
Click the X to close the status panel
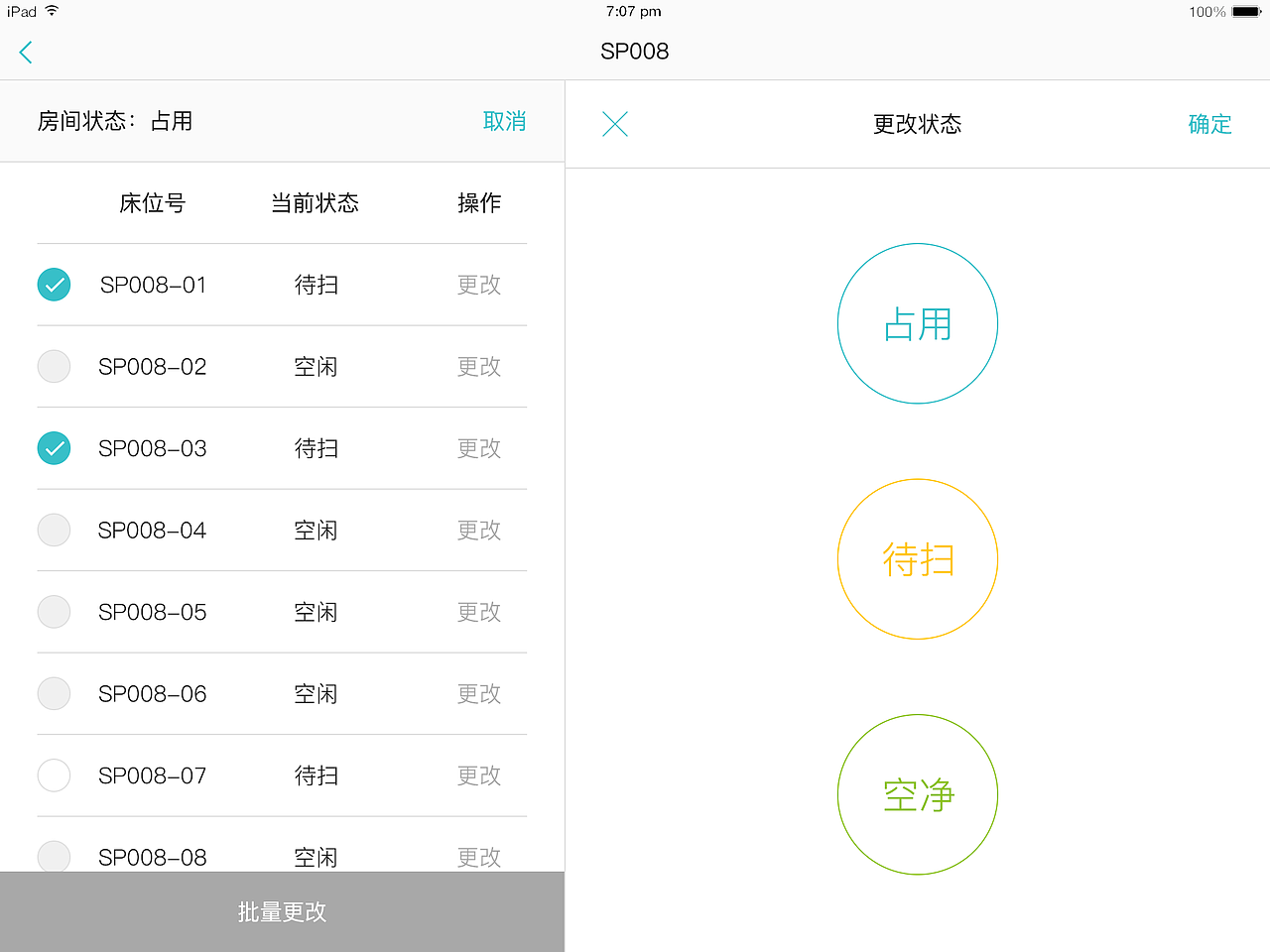(x=615, y=124)
